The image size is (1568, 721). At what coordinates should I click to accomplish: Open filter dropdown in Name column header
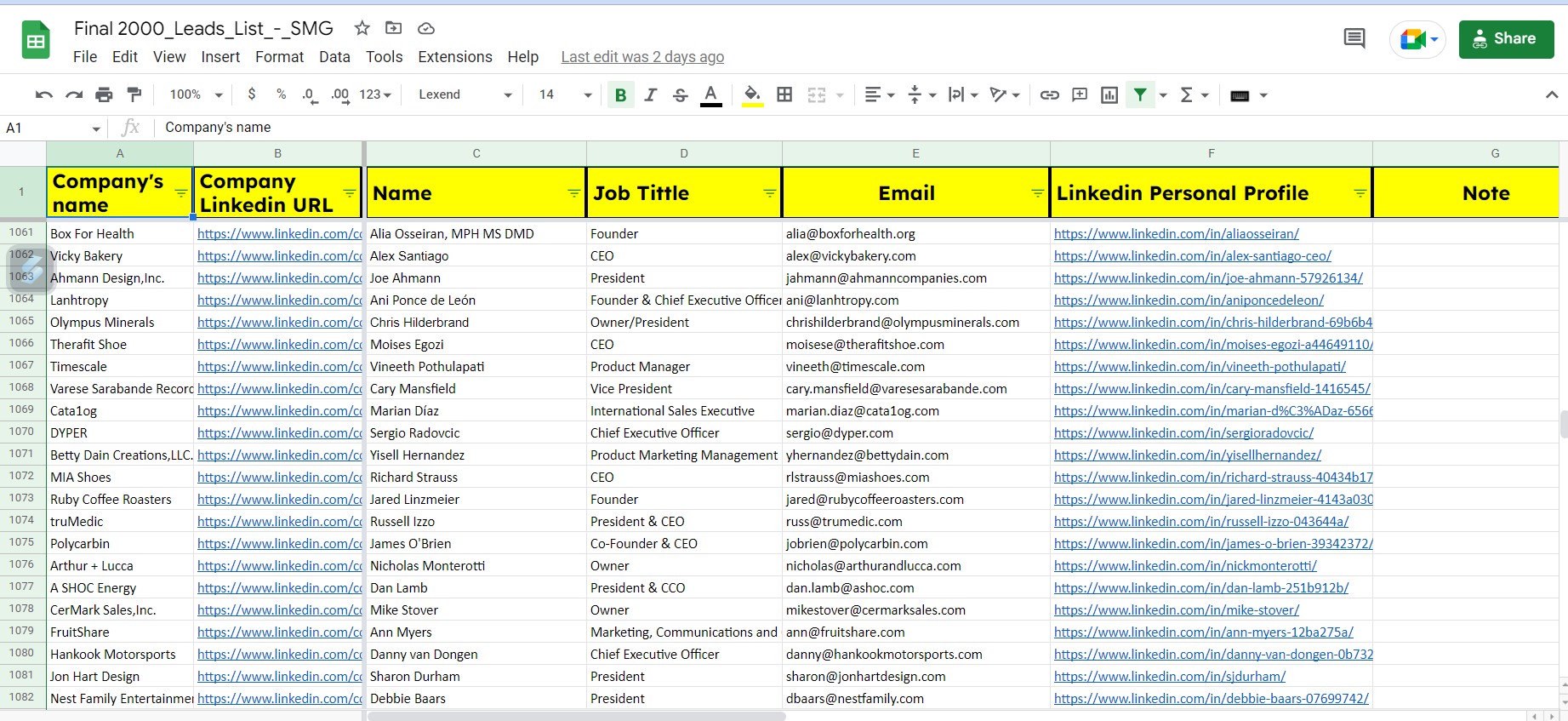coord(574,193)
